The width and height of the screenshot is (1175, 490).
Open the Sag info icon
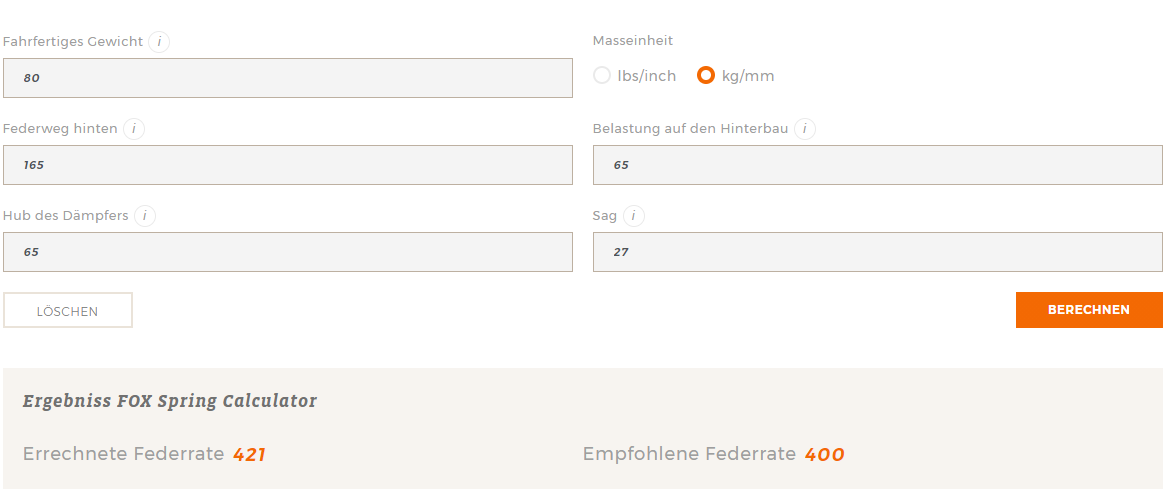(x=633, y=216)
